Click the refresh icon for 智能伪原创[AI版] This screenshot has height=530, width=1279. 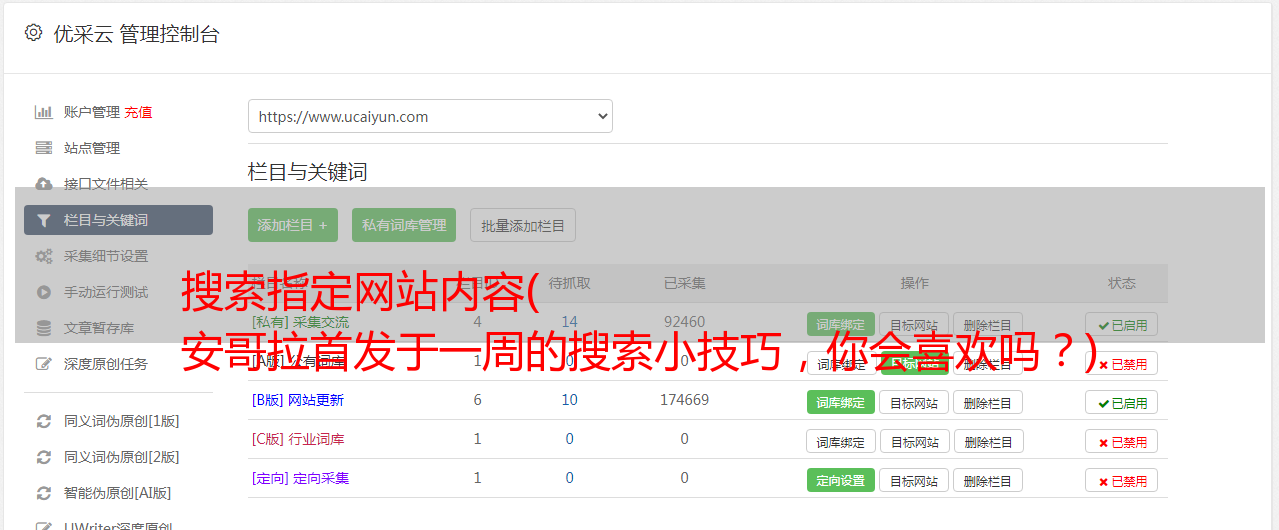pyautogui.click(x=43, y=493)
